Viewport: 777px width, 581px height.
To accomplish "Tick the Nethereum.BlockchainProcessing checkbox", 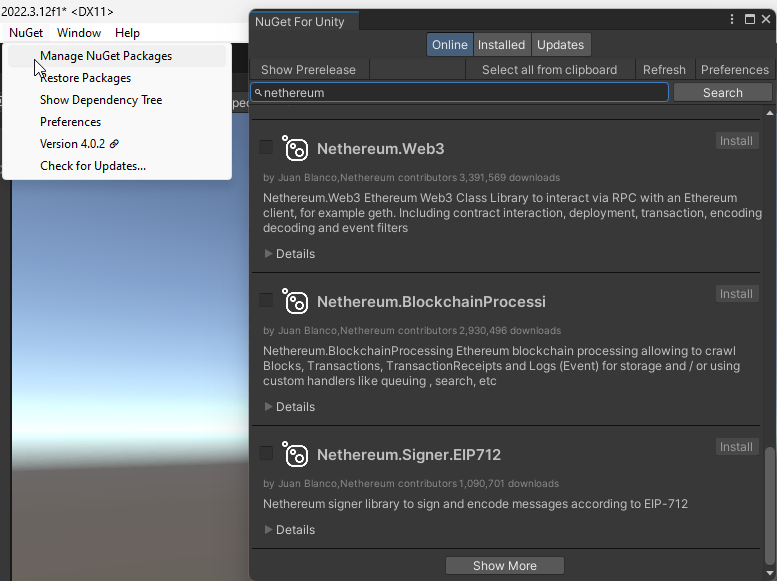I will tap(266, 300).
